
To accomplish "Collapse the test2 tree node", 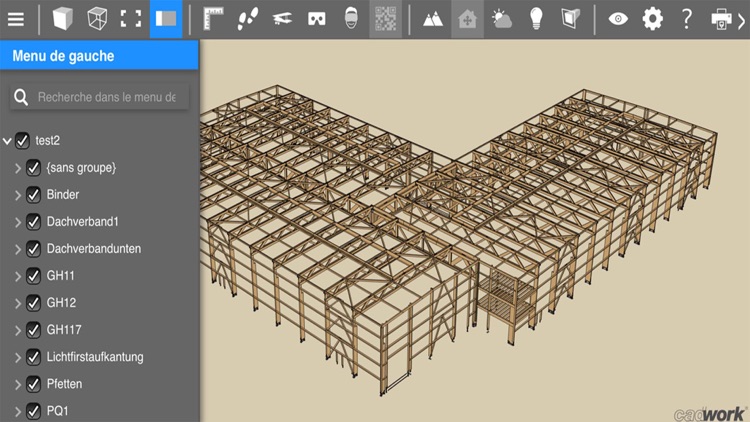I will click(x=7, y=141).
